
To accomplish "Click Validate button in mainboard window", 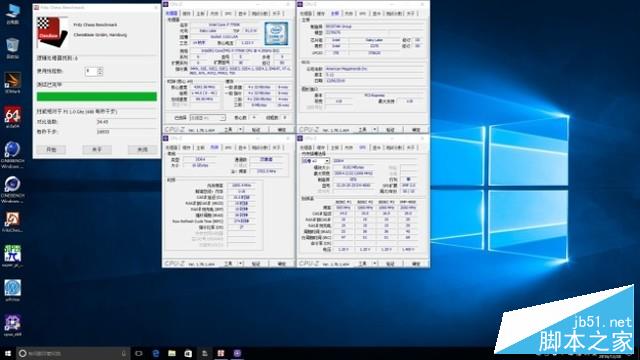I will tap(390, 129).
